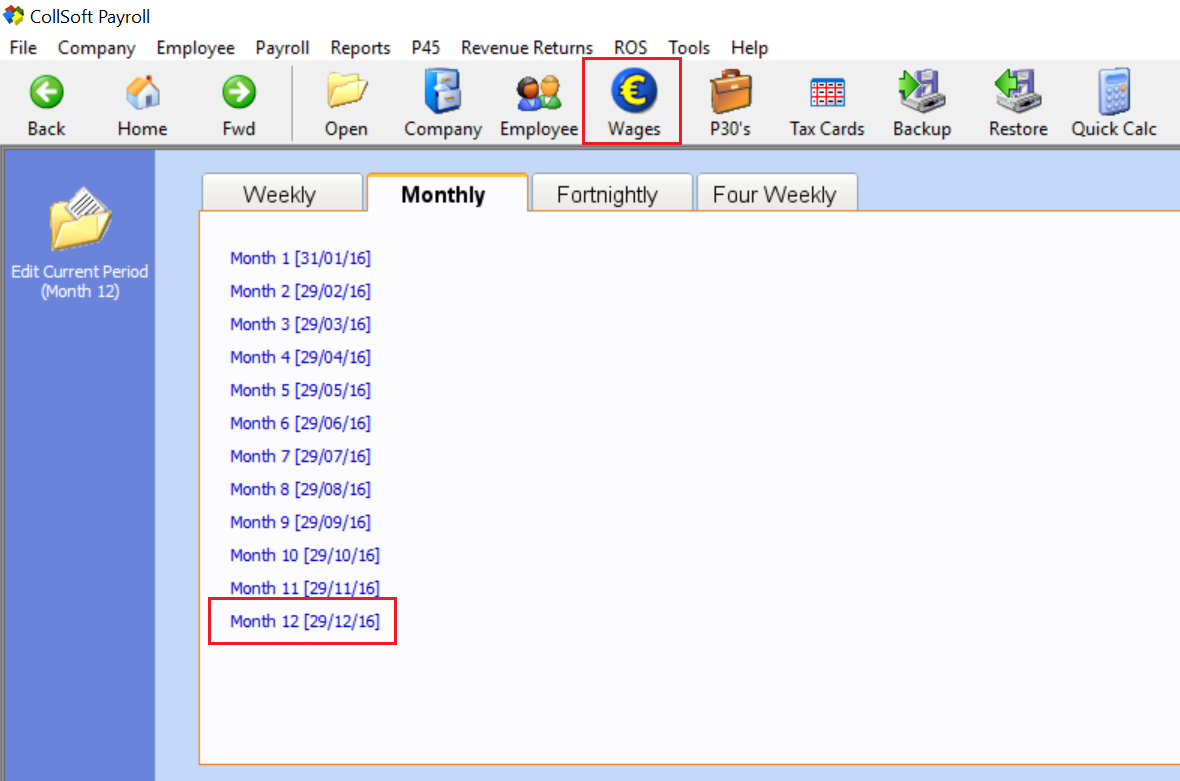Click the Restore disk icon
Screen dimensions: 1180x781
point(1018,93)
